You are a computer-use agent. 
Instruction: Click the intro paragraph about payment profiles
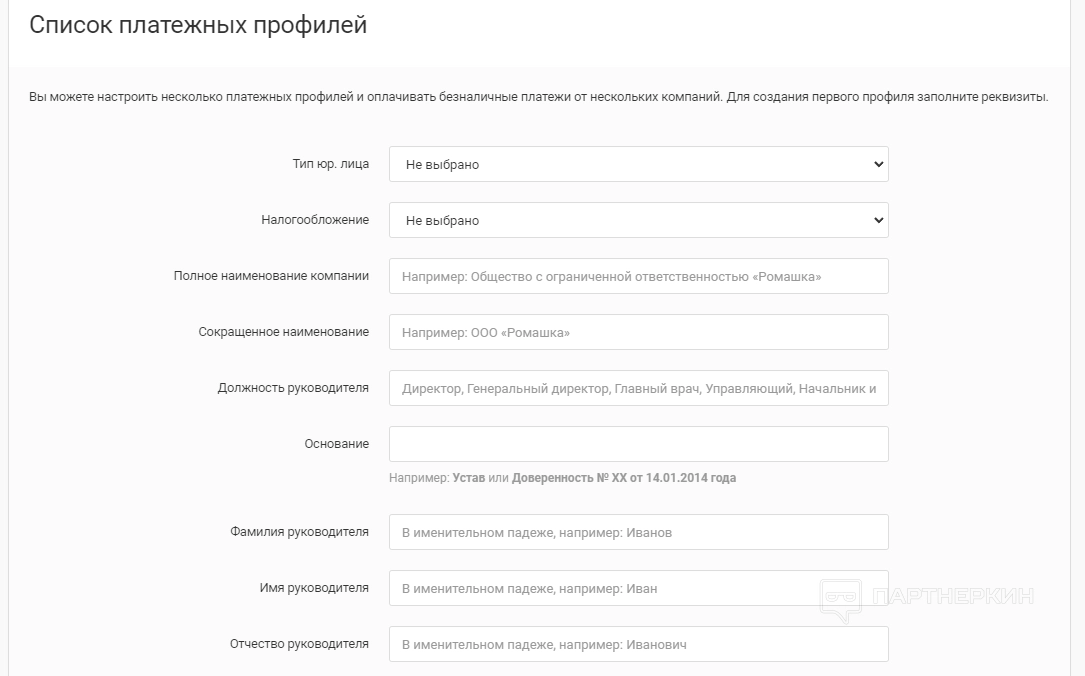click(538, 98)
